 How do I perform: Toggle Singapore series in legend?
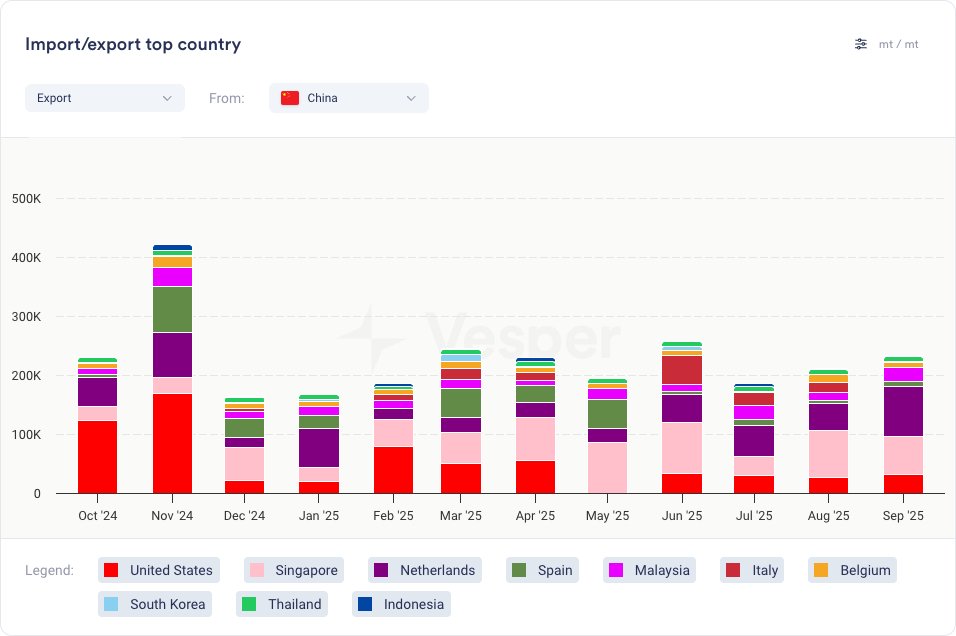pos(294,570)
